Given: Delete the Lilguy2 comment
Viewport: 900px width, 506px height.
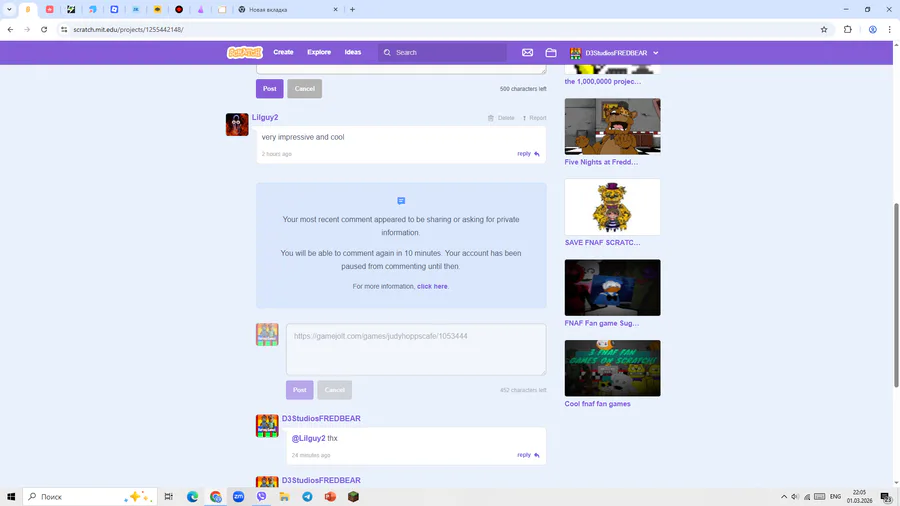Looking at the screenshot, I should [501, 118].
